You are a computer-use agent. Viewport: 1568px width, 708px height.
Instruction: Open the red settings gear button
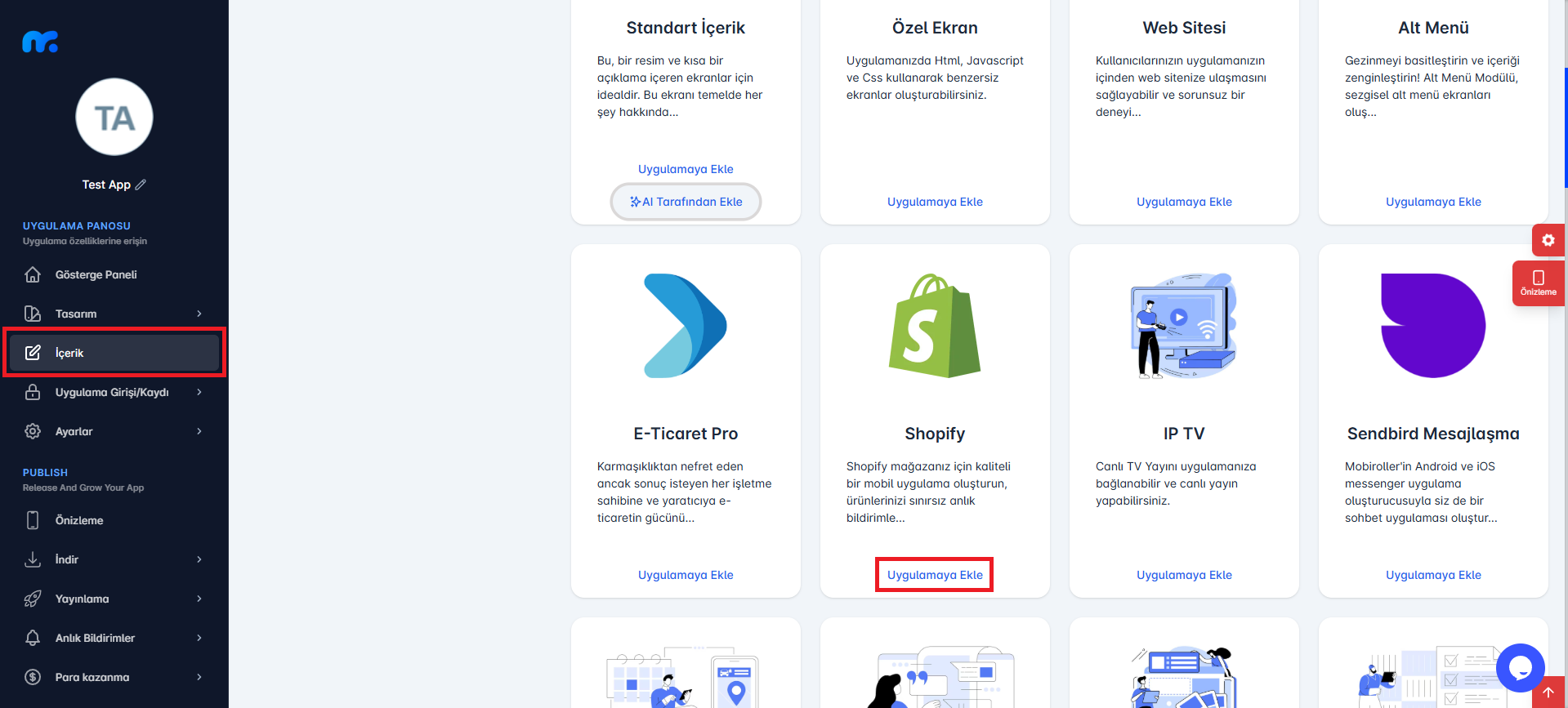click(x=1548, y=240)
